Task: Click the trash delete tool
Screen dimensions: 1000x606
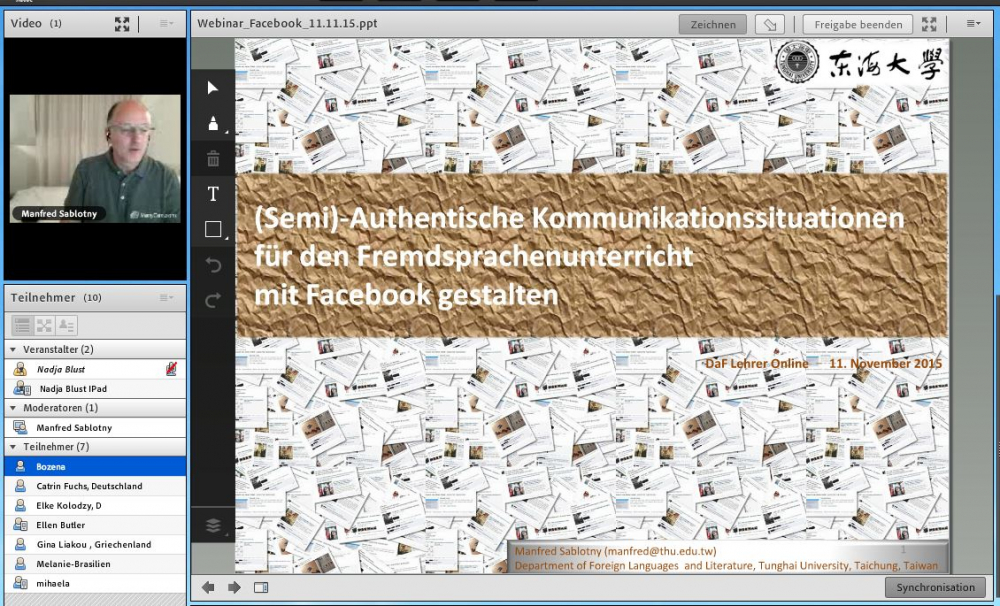Action: [x=213, y=158]
